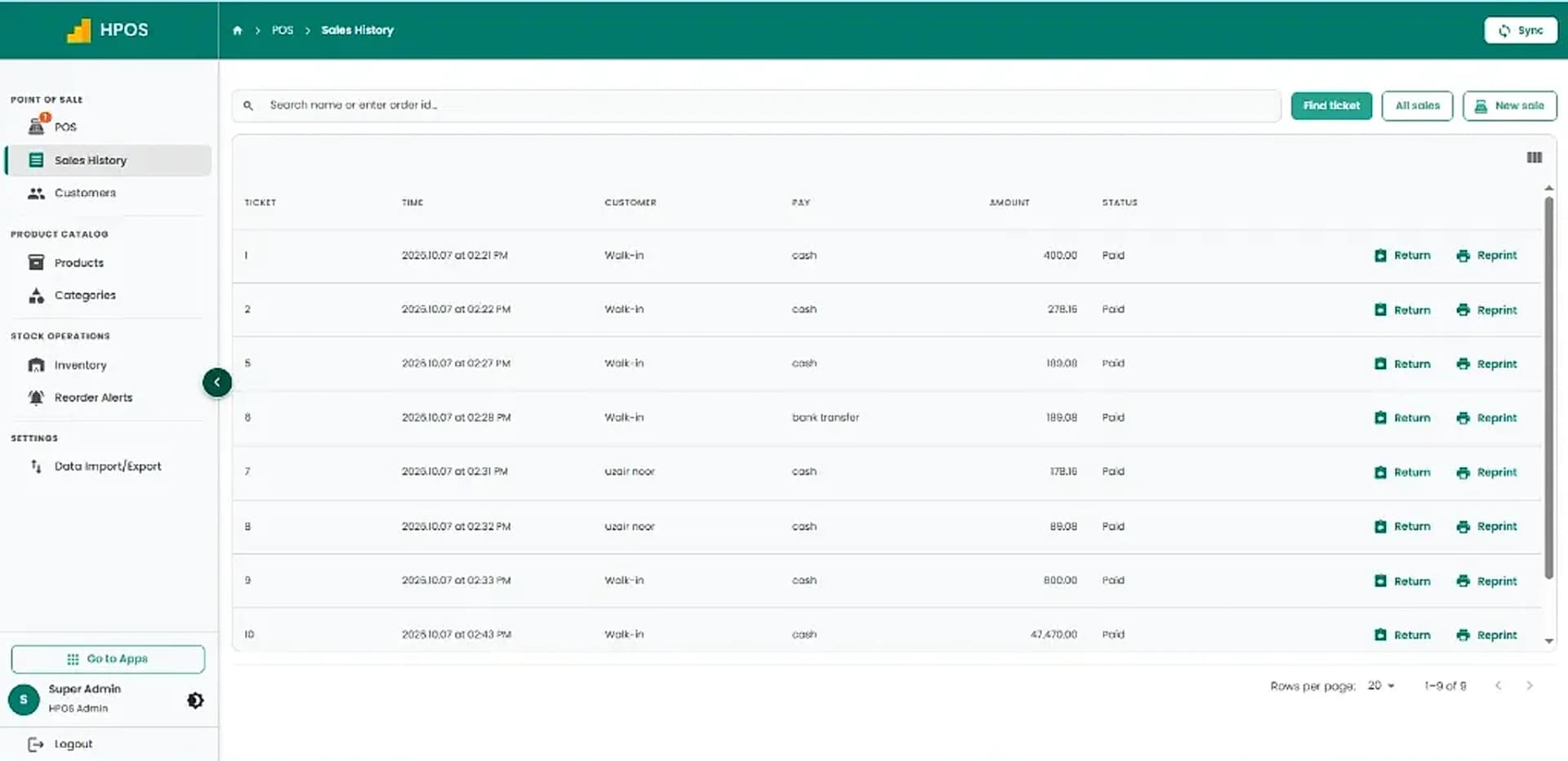Reprint the bank transfer ticket
Viewport: 1568px width, 761px height.
coord(1486,418)
